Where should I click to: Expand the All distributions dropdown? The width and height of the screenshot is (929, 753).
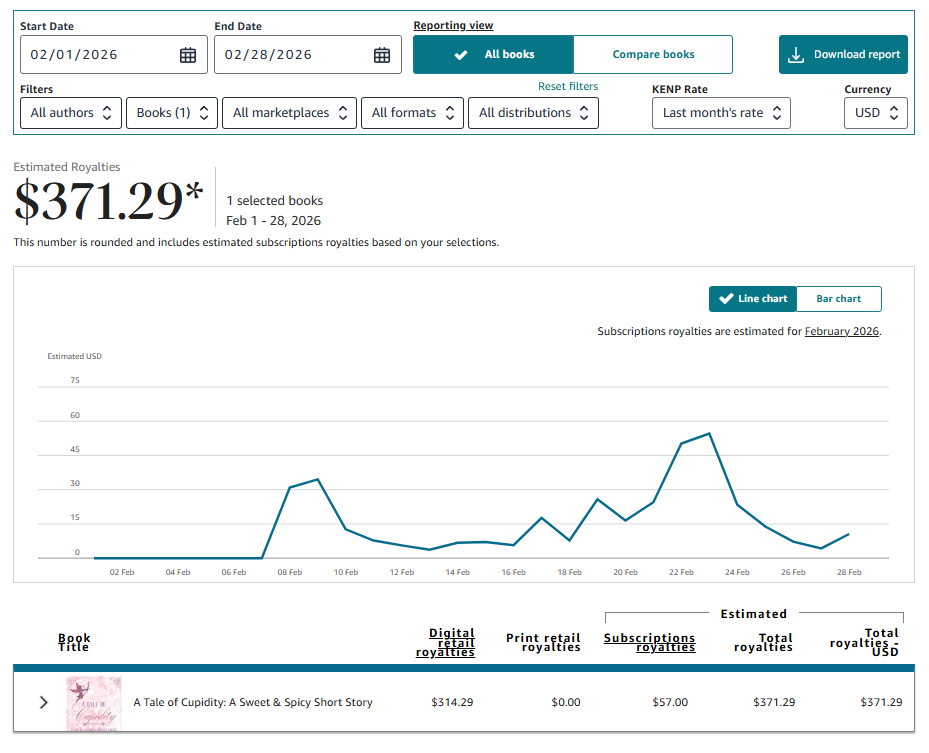533,113
